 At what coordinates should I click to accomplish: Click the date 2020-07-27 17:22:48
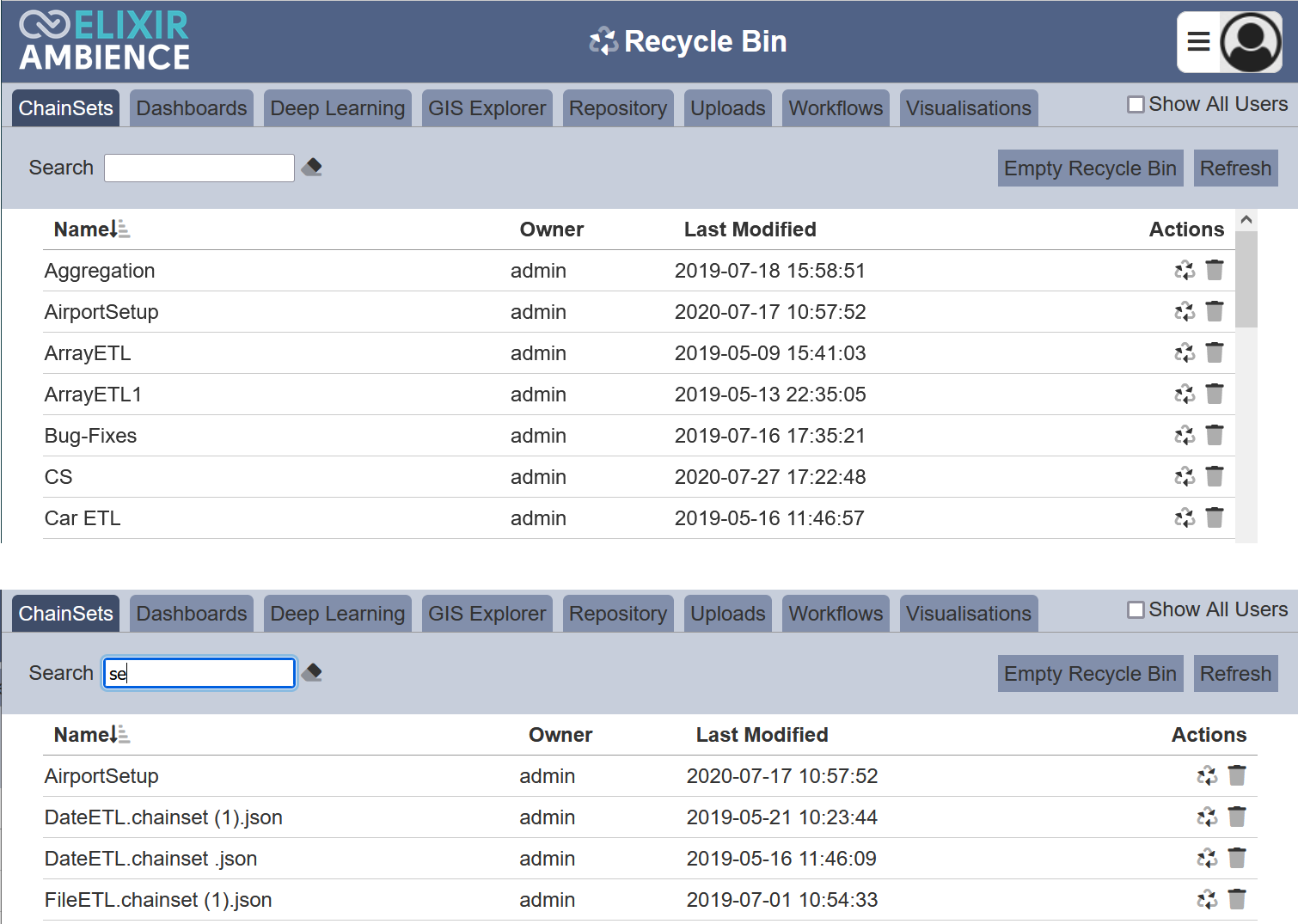point(769,477)
